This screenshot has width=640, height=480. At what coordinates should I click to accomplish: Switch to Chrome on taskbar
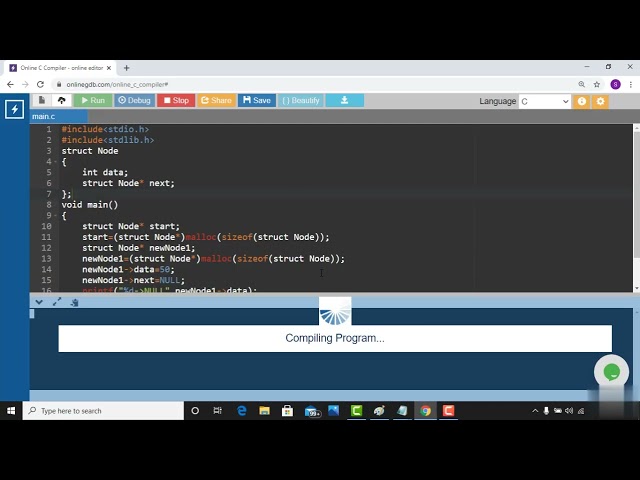coord(425,411)
